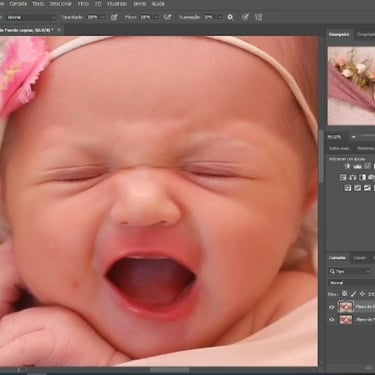Toggle pressure for size icon
This screenshot has height=375, width=375.
pos(245,17)
